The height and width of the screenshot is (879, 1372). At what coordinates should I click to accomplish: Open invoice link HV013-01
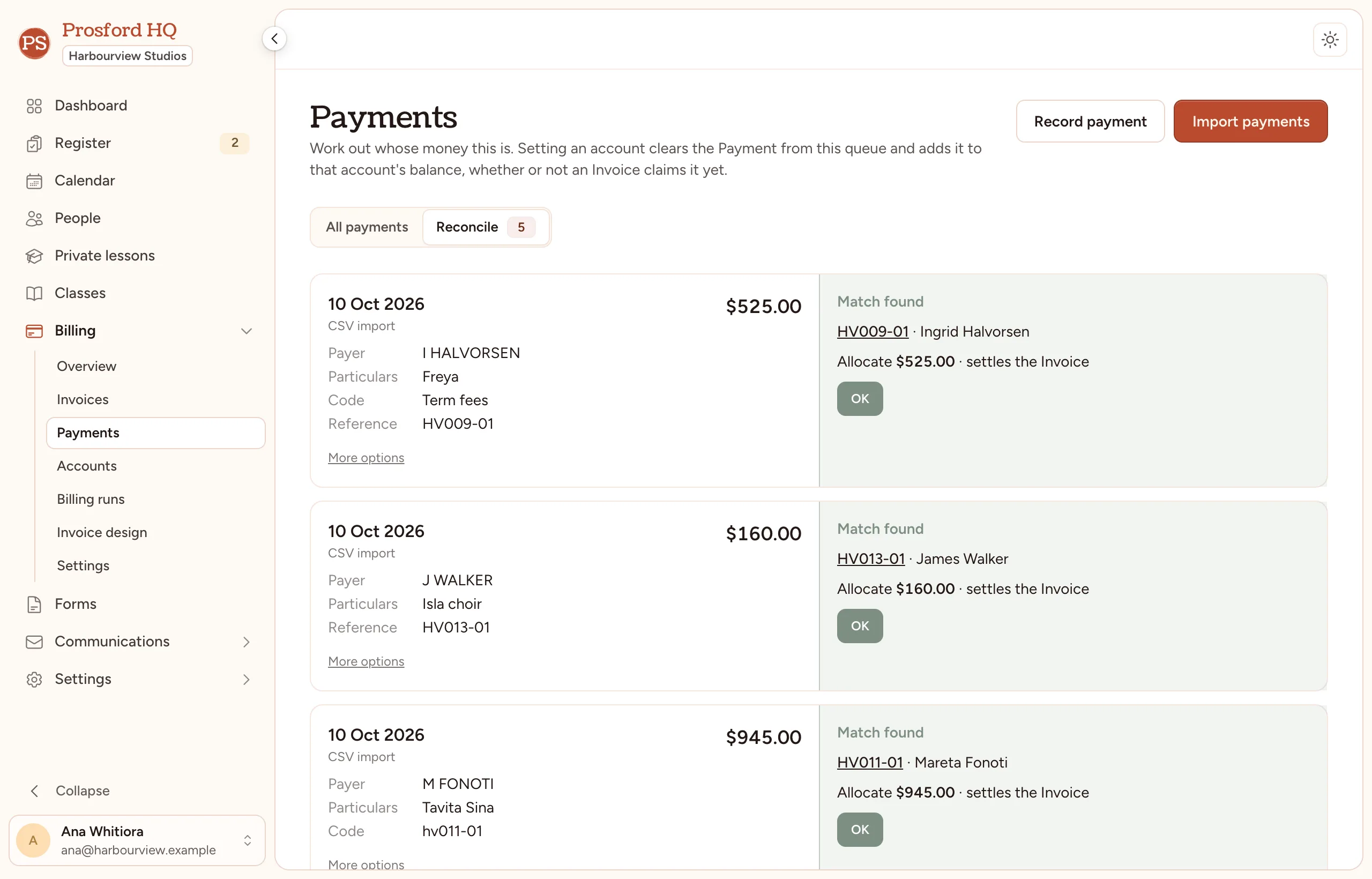[871, 559]
